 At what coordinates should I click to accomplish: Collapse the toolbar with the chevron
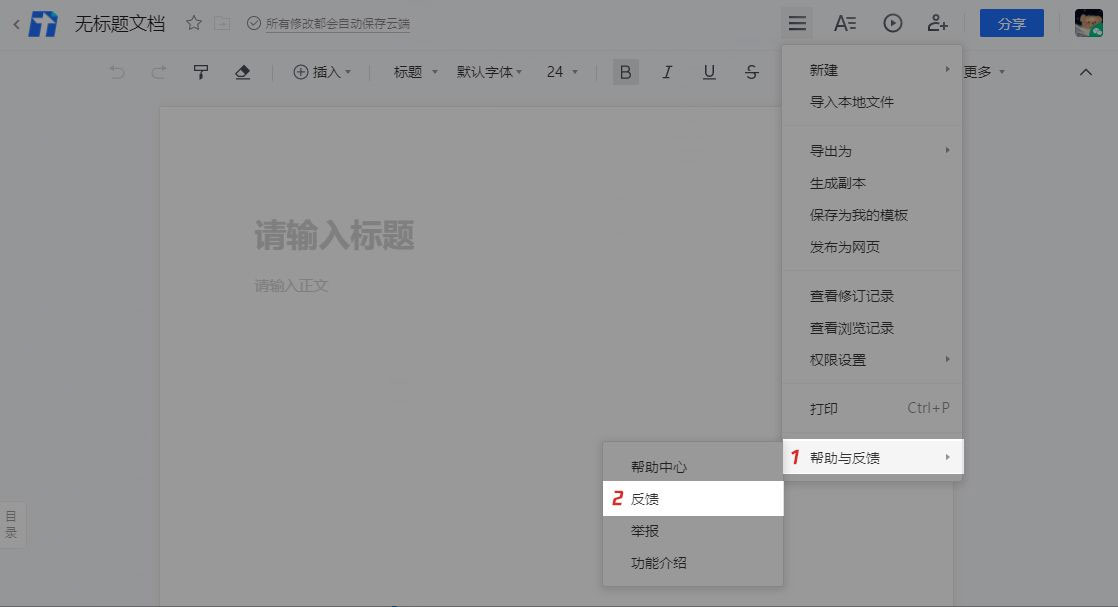1085,71
